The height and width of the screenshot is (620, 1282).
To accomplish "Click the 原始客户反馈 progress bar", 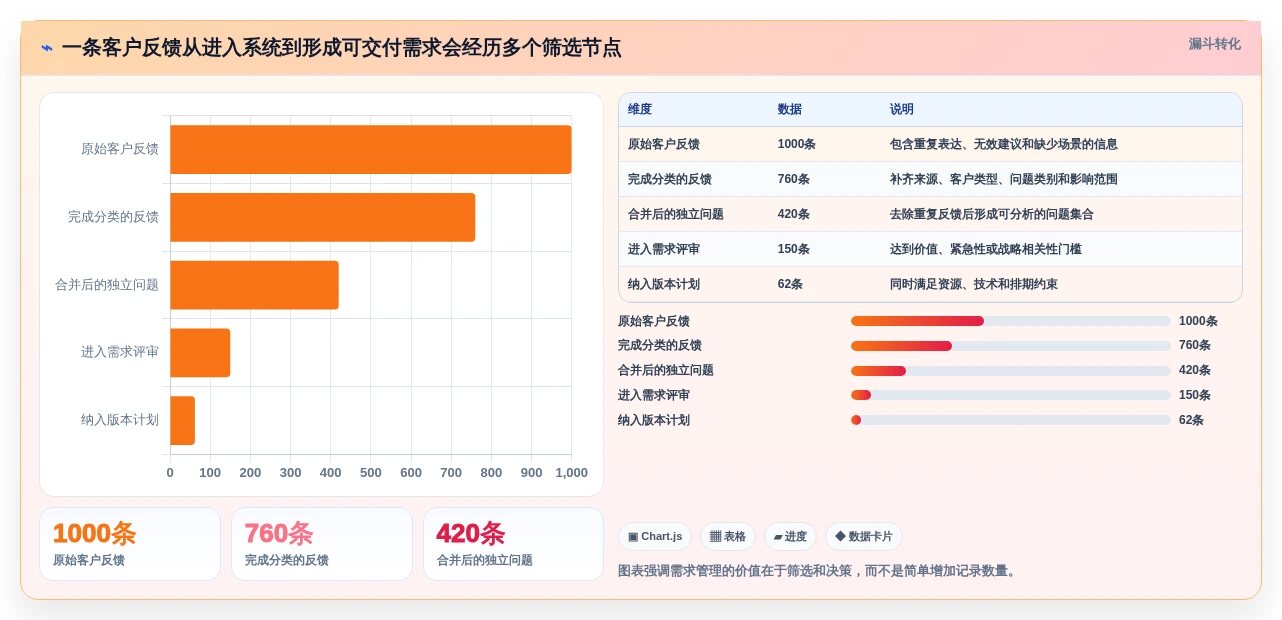I will (1010, 321).
